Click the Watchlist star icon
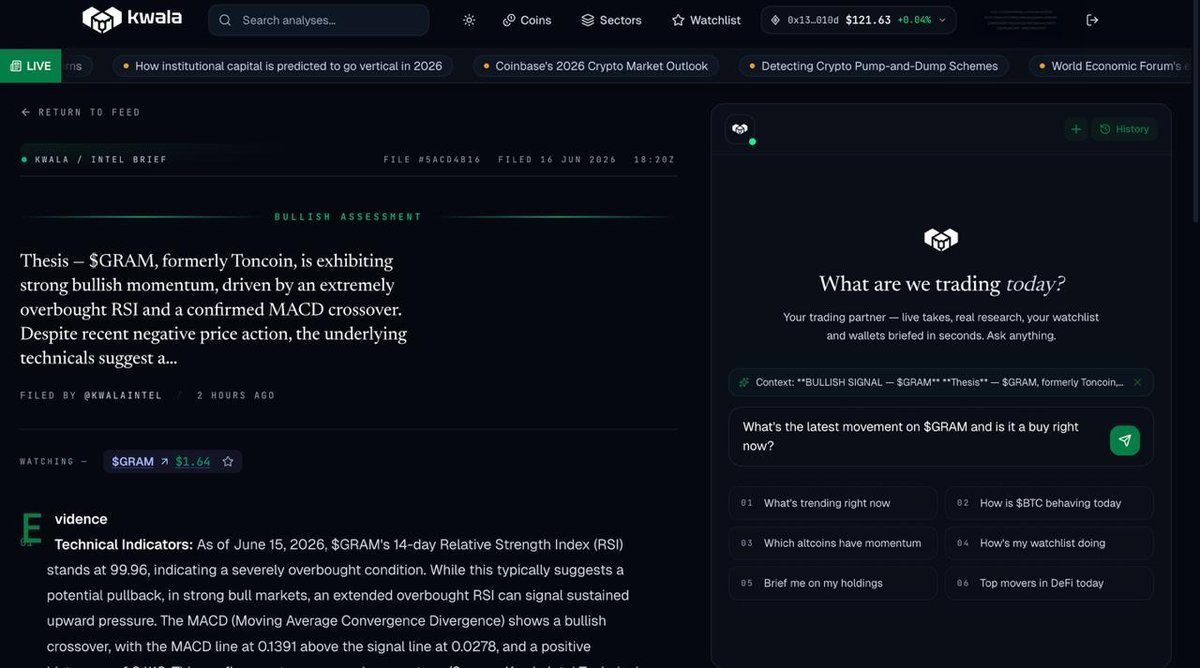The image size is (1200, 668). (678, 20)
